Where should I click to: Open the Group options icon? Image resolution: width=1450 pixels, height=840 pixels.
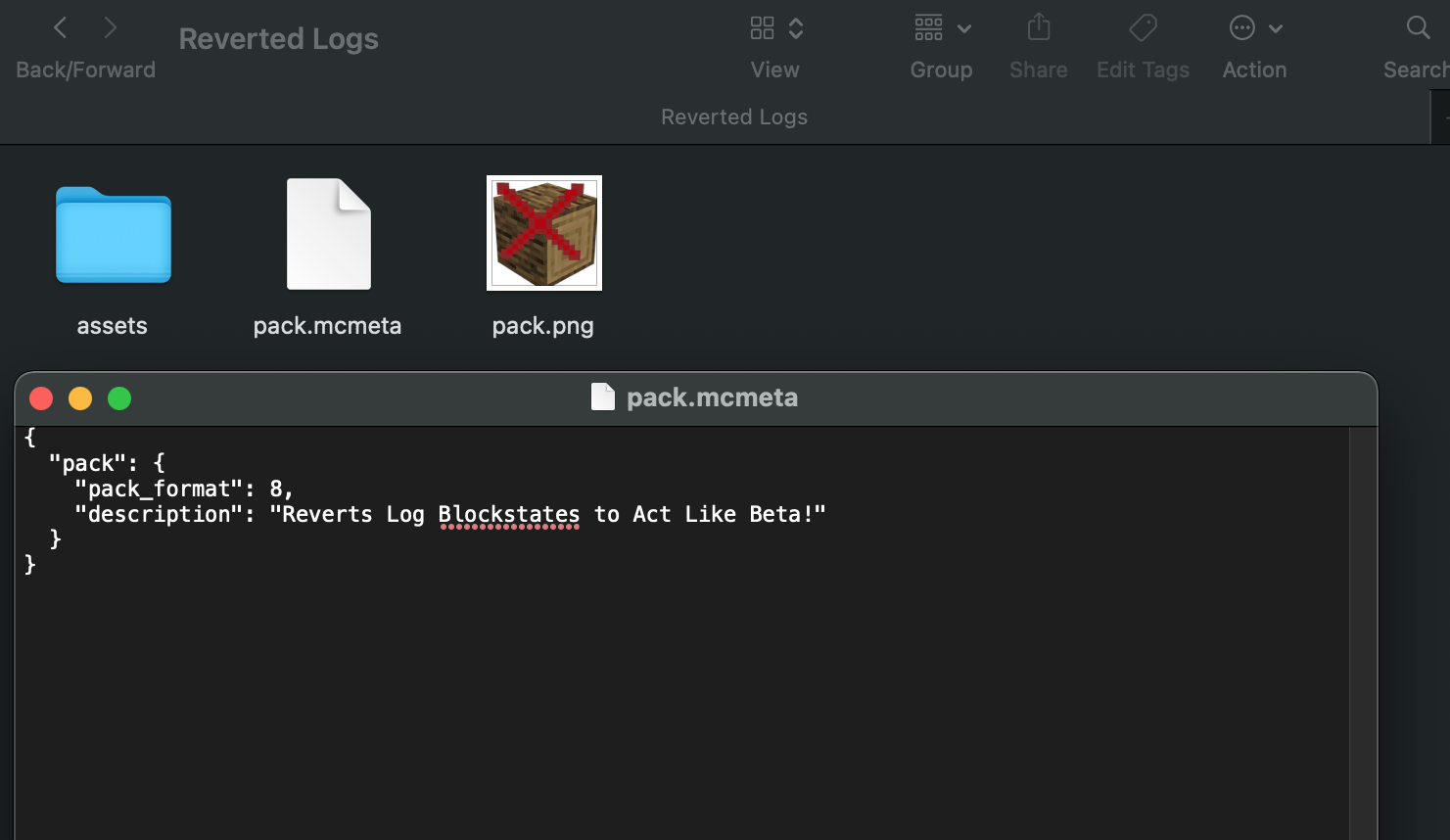tap(929, 28)
